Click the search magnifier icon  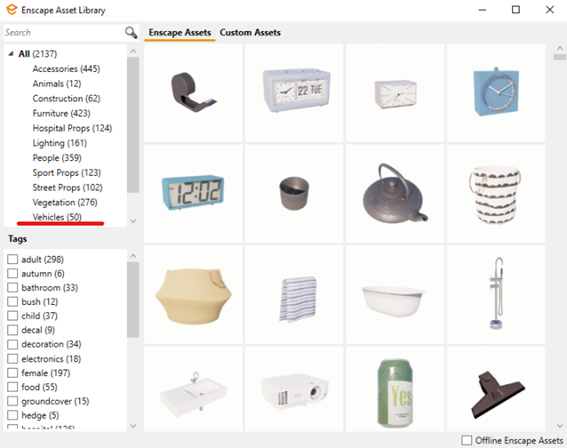point(131,33)
